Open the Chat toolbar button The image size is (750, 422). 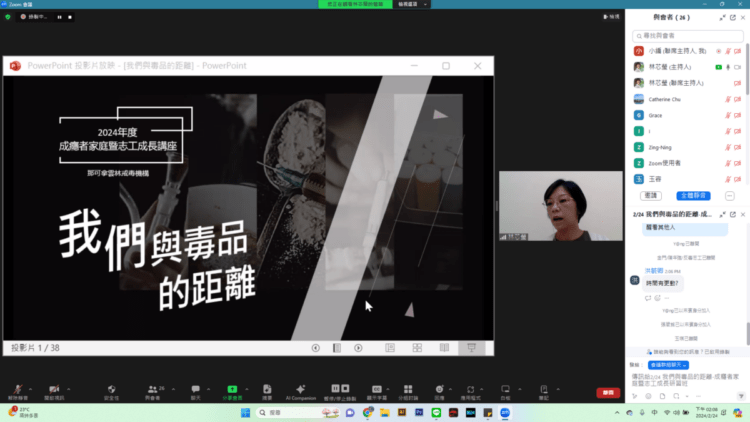[196, 391]
